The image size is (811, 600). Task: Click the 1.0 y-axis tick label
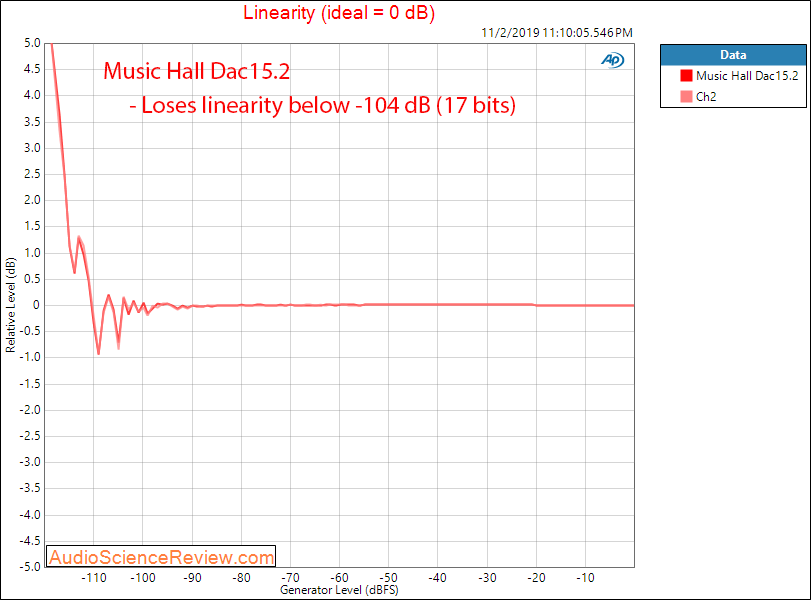tap(32, 253)
